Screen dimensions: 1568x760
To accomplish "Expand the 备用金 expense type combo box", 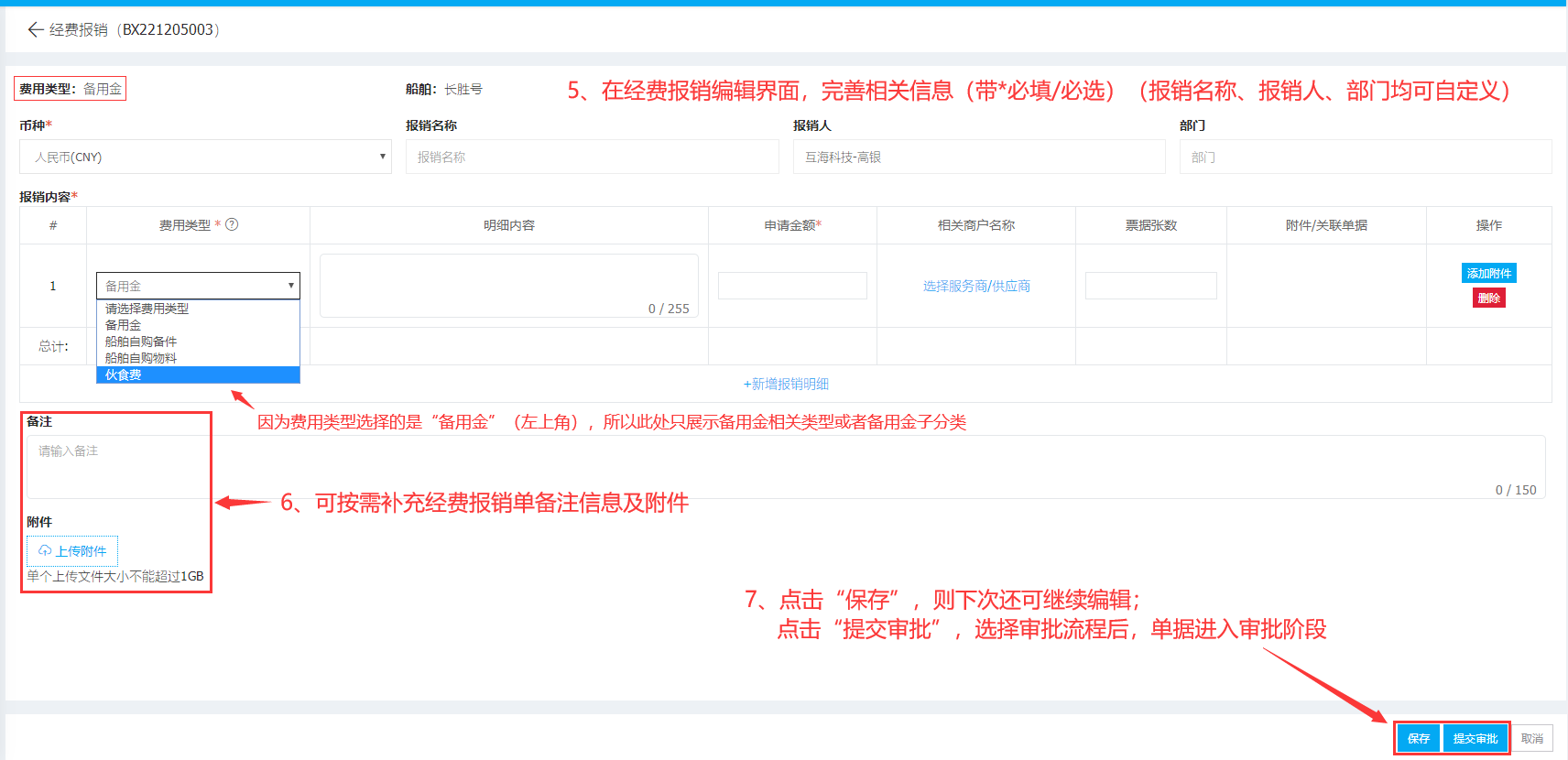I will (198, 286).
